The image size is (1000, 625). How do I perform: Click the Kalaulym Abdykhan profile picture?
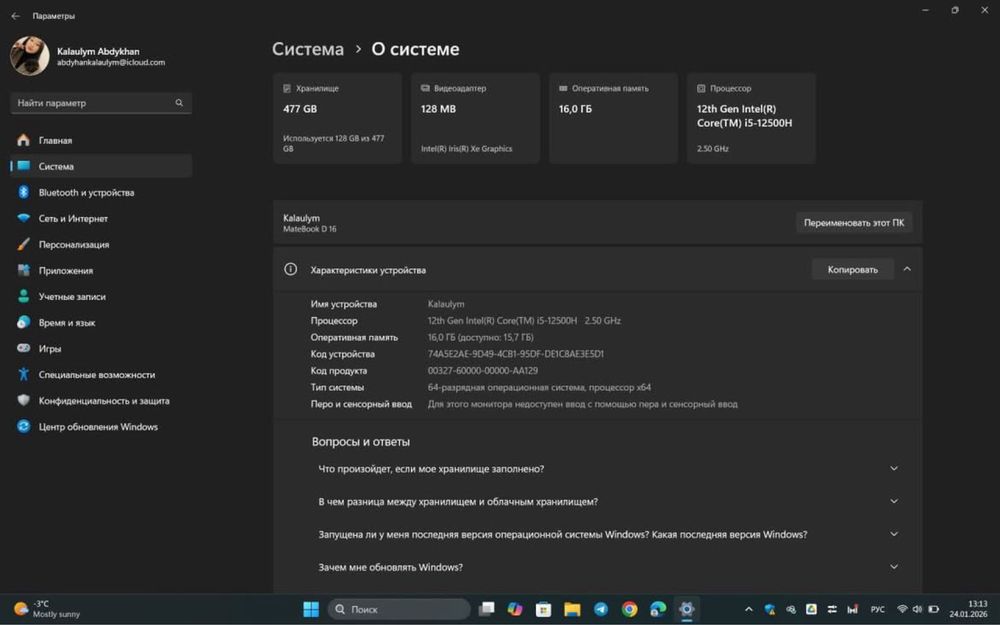29,55
